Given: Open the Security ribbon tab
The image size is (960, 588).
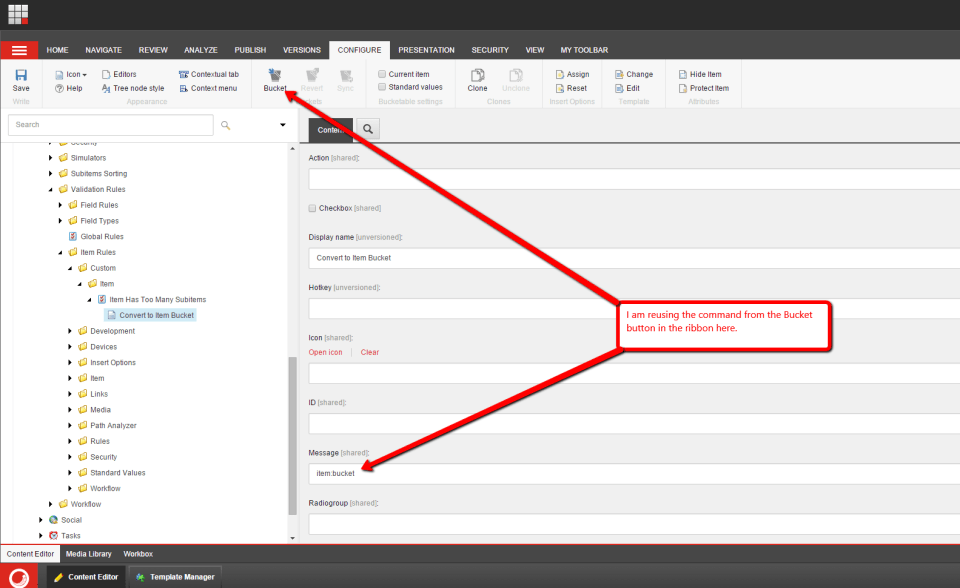Looking at the screenshot, I should [490, 50].
